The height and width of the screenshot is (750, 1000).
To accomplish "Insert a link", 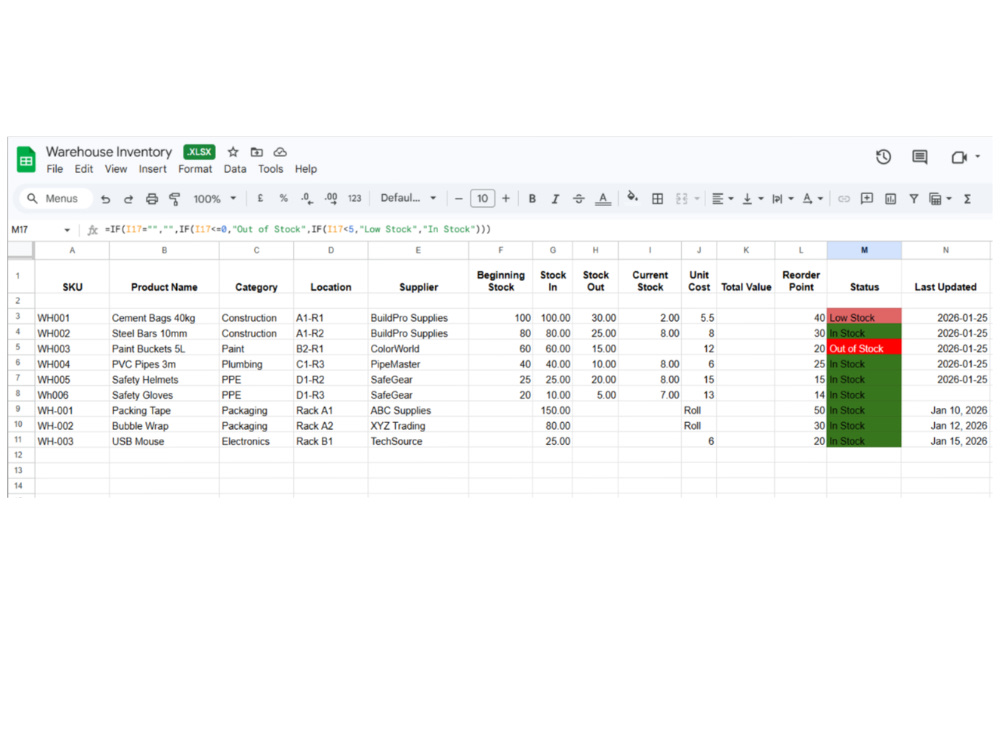I will click(x=844, y=199).
